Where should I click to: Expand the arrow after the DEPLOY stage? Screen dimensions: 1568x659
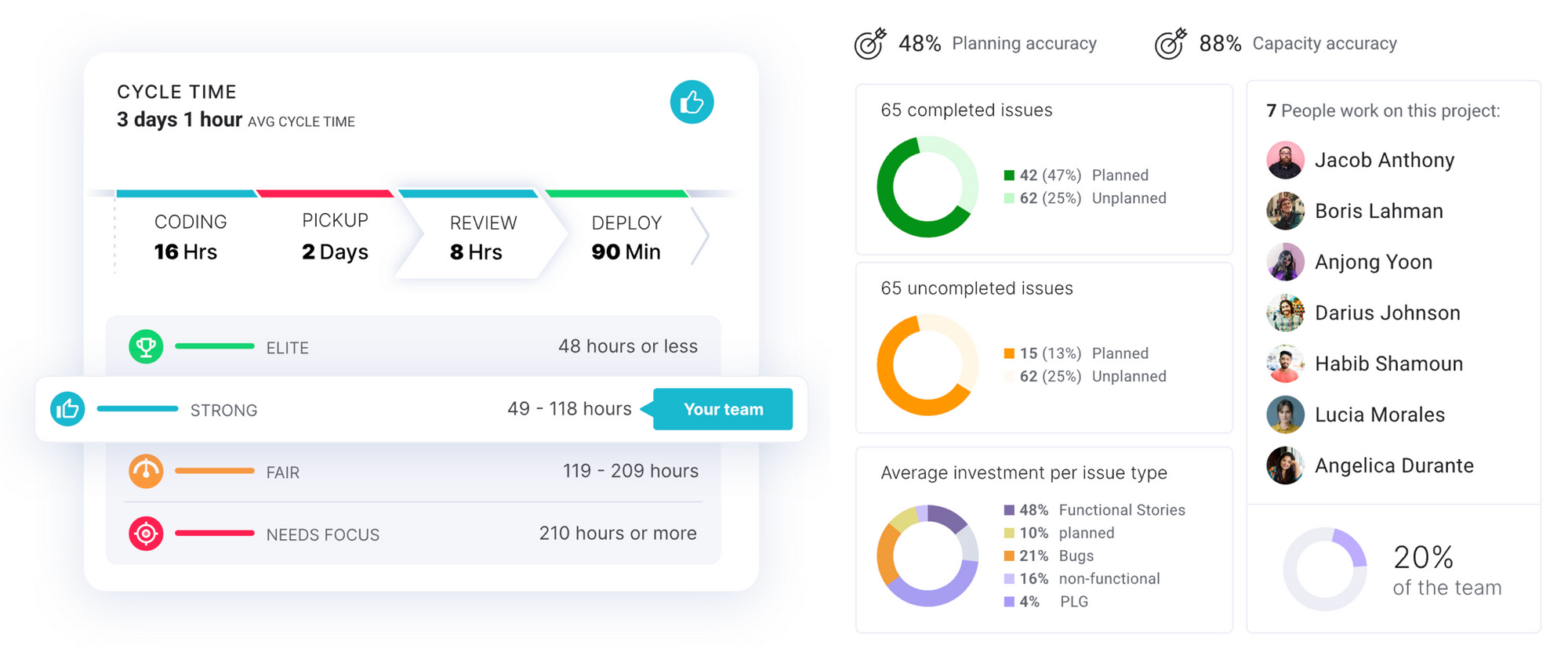coord(700,235)
